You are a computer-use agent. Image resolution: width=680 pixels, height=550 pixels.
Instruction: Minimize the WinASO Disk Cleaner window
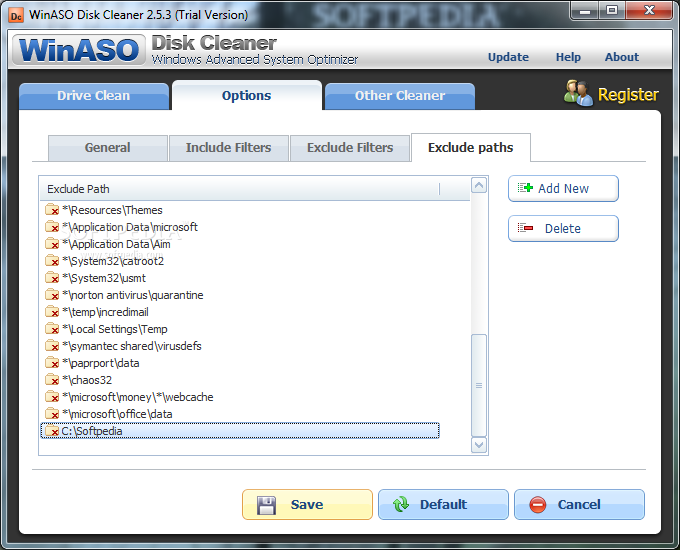click(585, 11)
